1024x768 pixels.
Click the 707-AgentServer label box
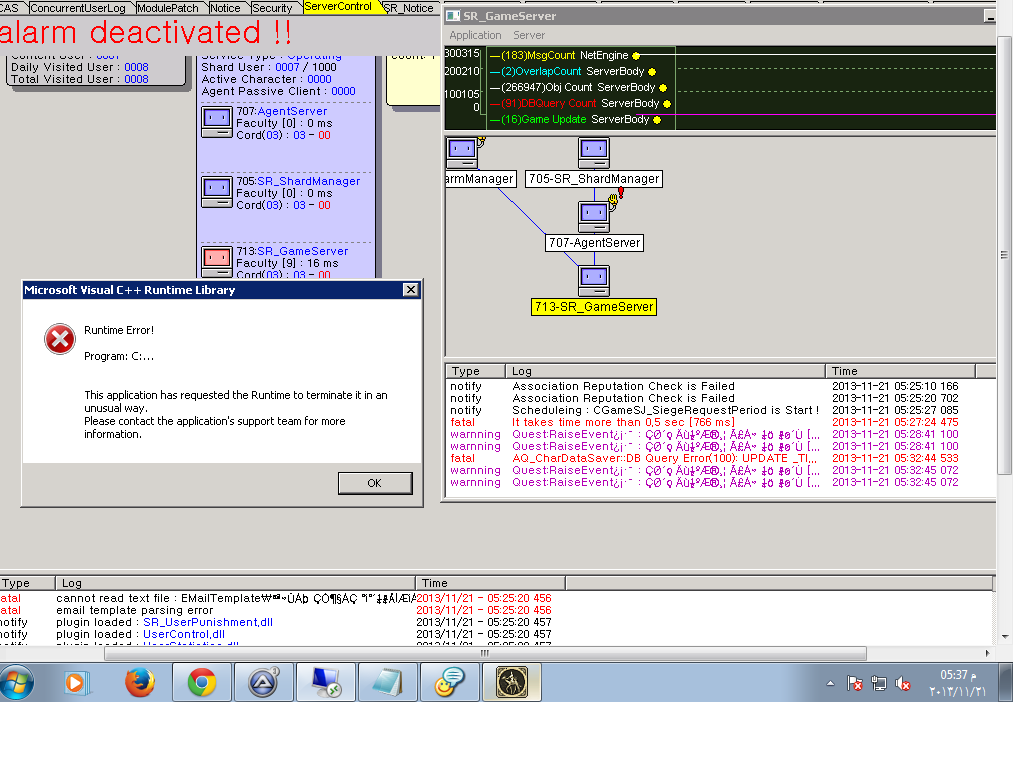[x=594, y=243]
